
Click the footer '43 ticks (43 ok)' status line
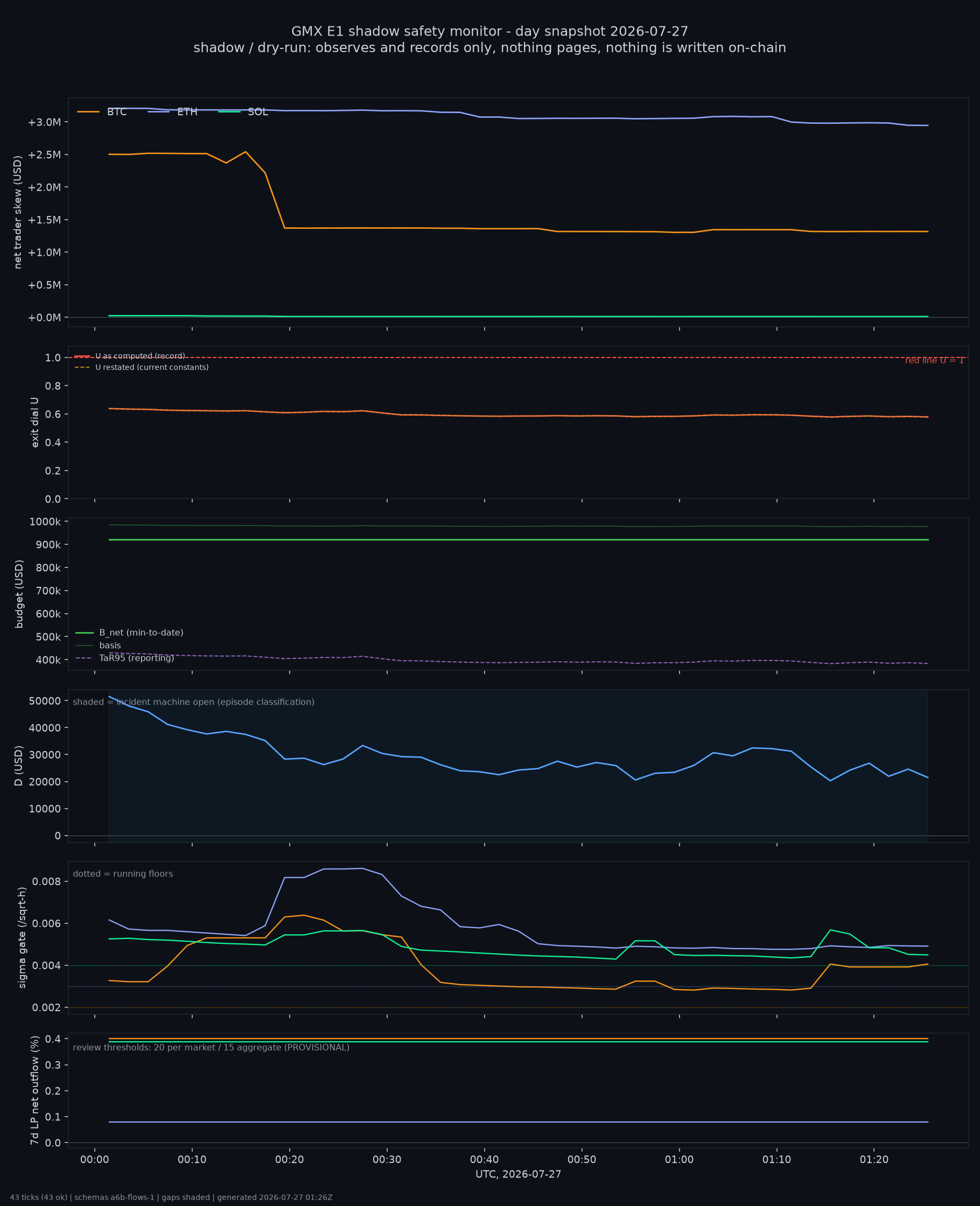coord(171,1197)
